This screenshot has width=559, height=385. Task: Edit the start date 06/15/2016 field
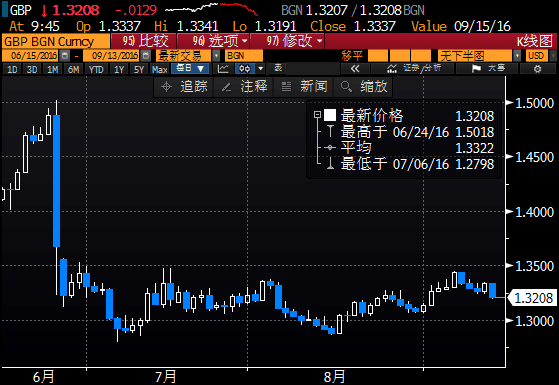31,56
